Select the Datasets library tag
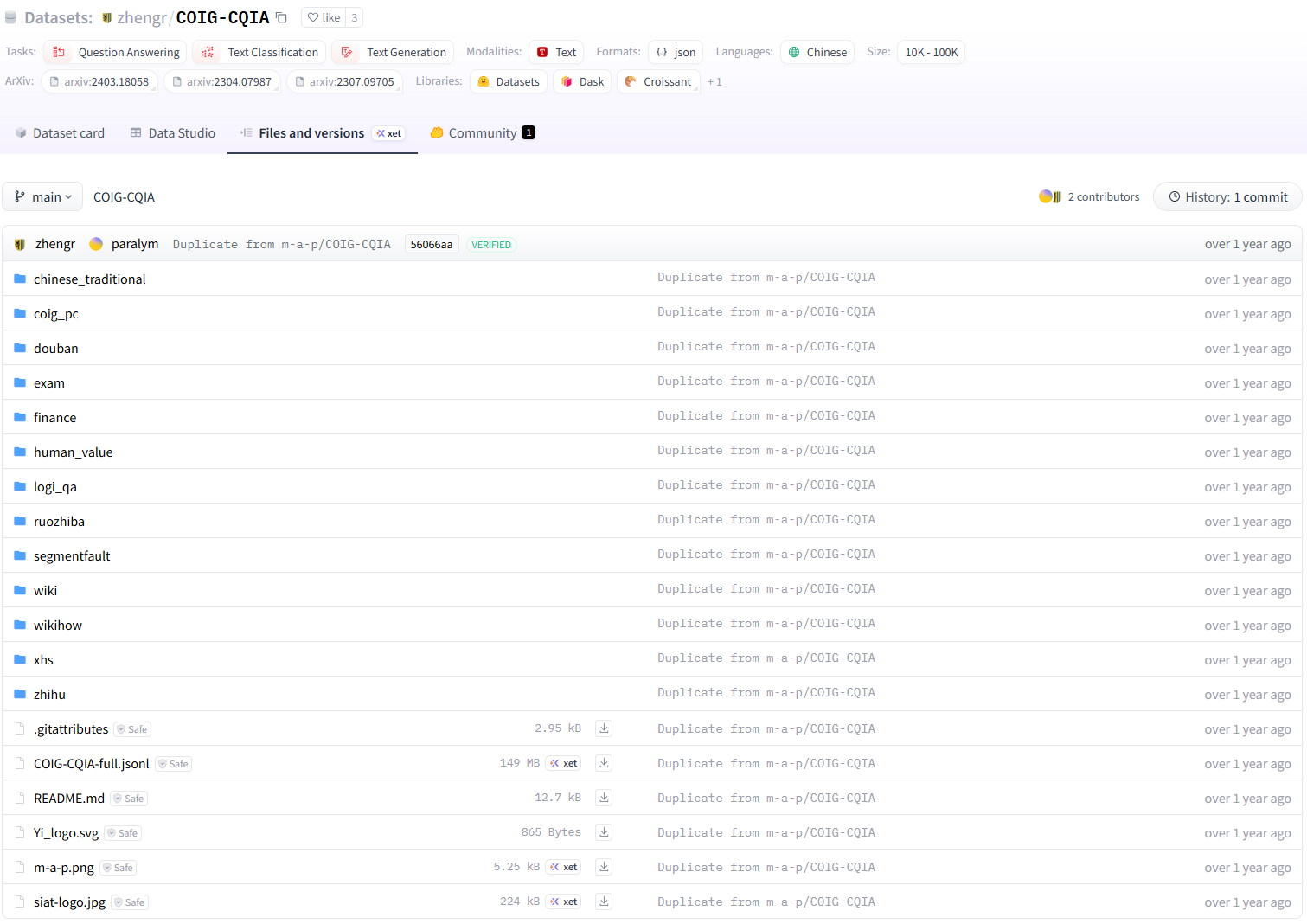Viewport: 1307px width, 924px height. (509, 81)
